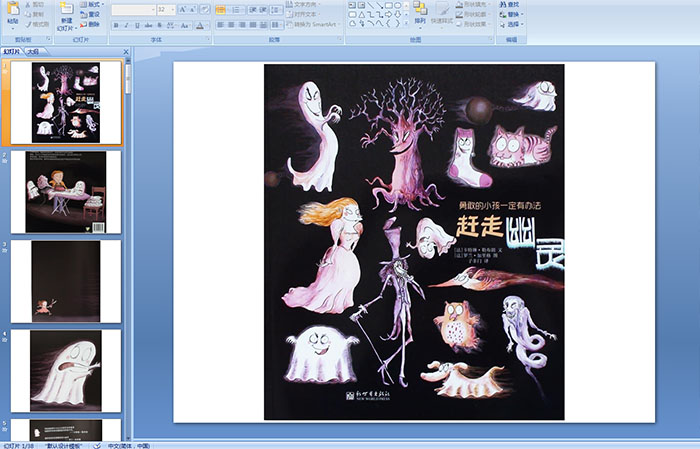Open Text Direction (文字方向) menu
700x449 pixels.
pos(304,4)
